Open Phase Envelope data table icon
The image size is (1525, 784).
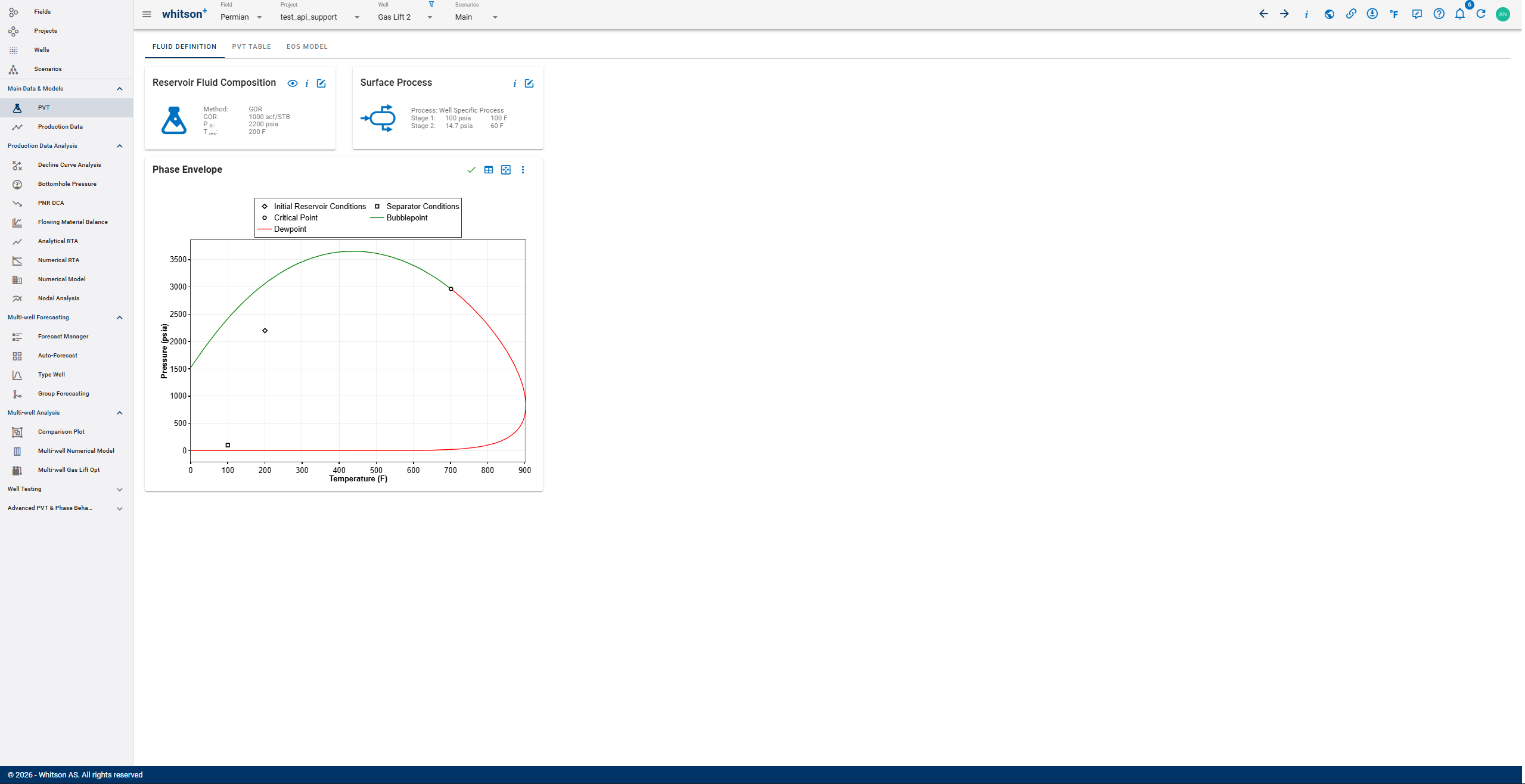click(x=488, y=170)
